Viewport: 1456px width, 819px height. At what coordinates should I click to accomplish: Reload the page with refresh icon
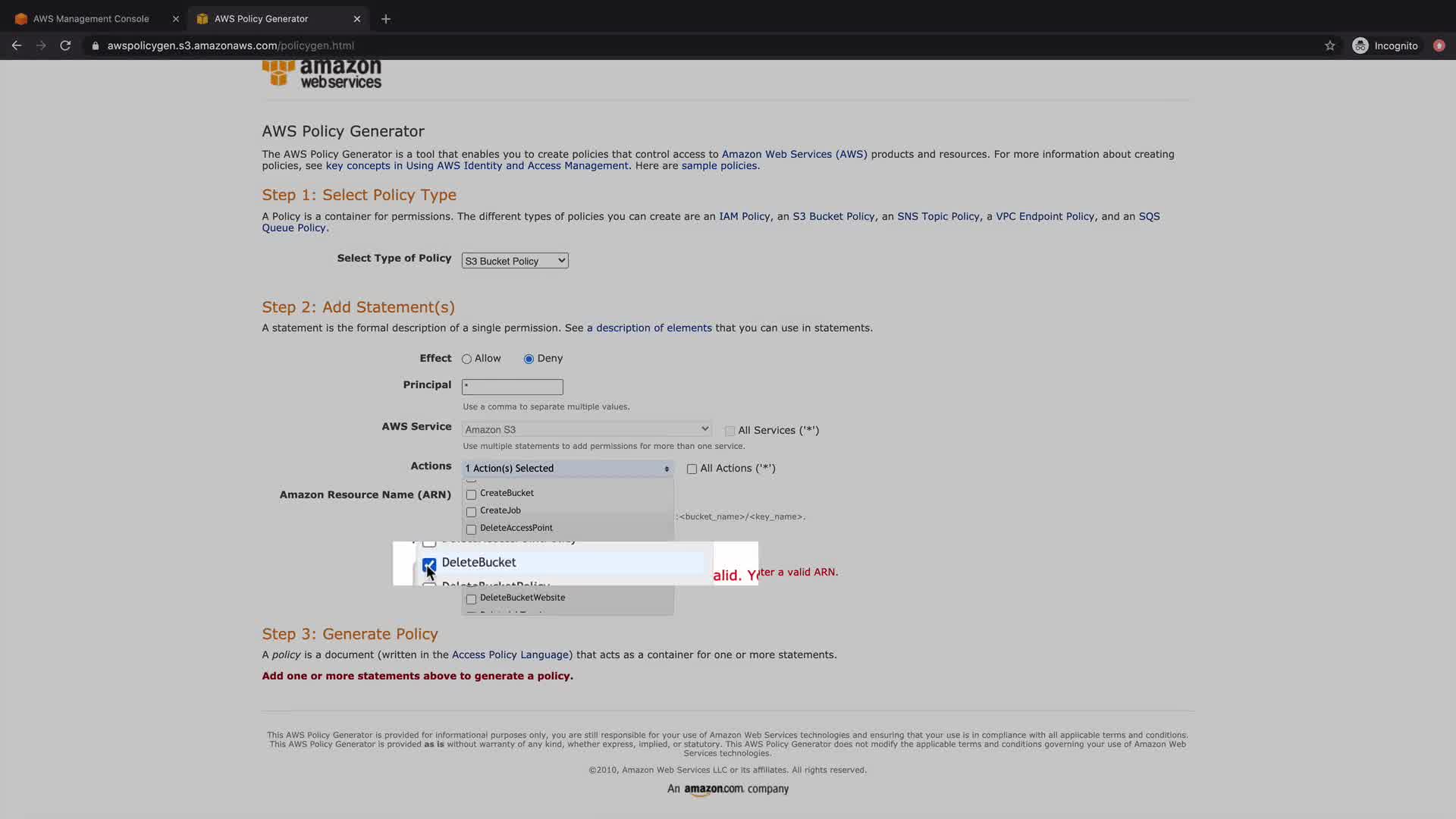click(65, 45)
